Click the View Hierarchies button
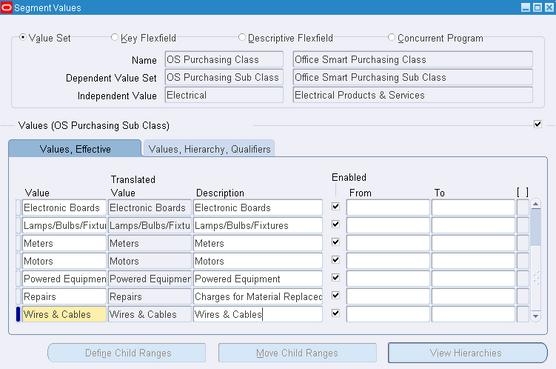The image size is (556, 369). click(x=467, y=353)
